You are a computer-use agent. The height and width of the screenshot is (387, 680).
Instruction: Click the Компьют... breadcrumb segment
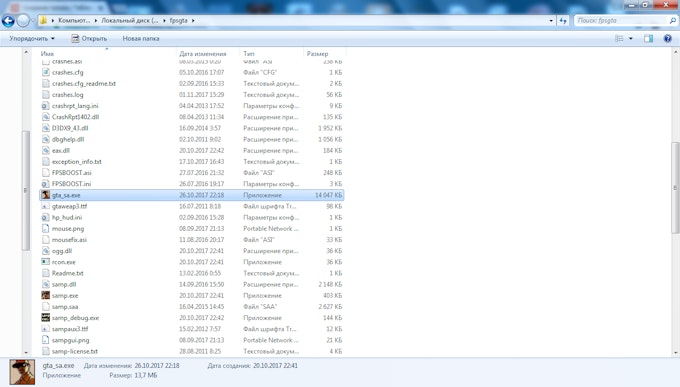tap(74, 20)
